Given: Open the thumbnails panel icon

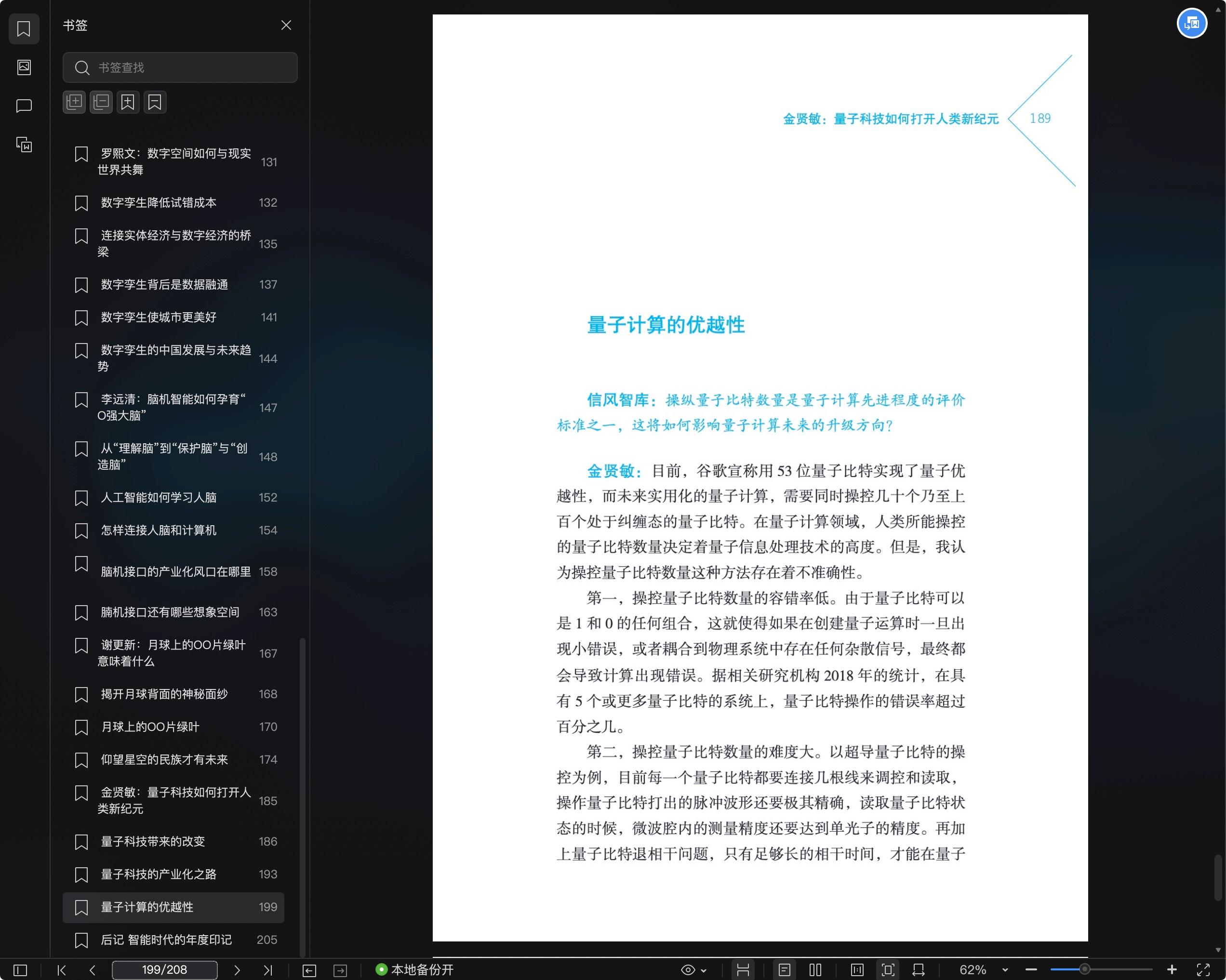Looking at the screenshot, I should [24, 67].
